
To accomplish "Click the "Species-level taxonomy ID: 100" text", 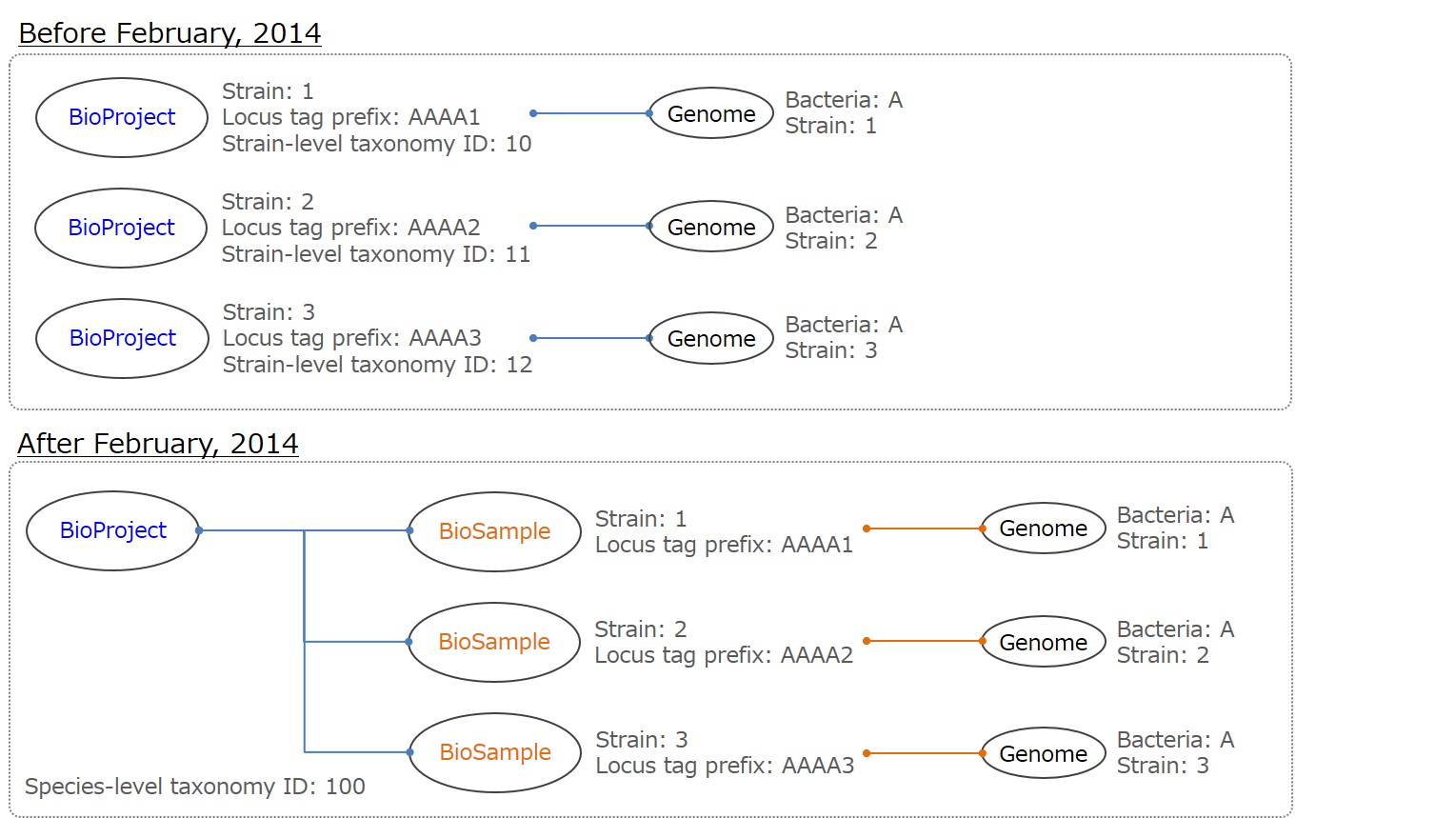I will [195, 787].
